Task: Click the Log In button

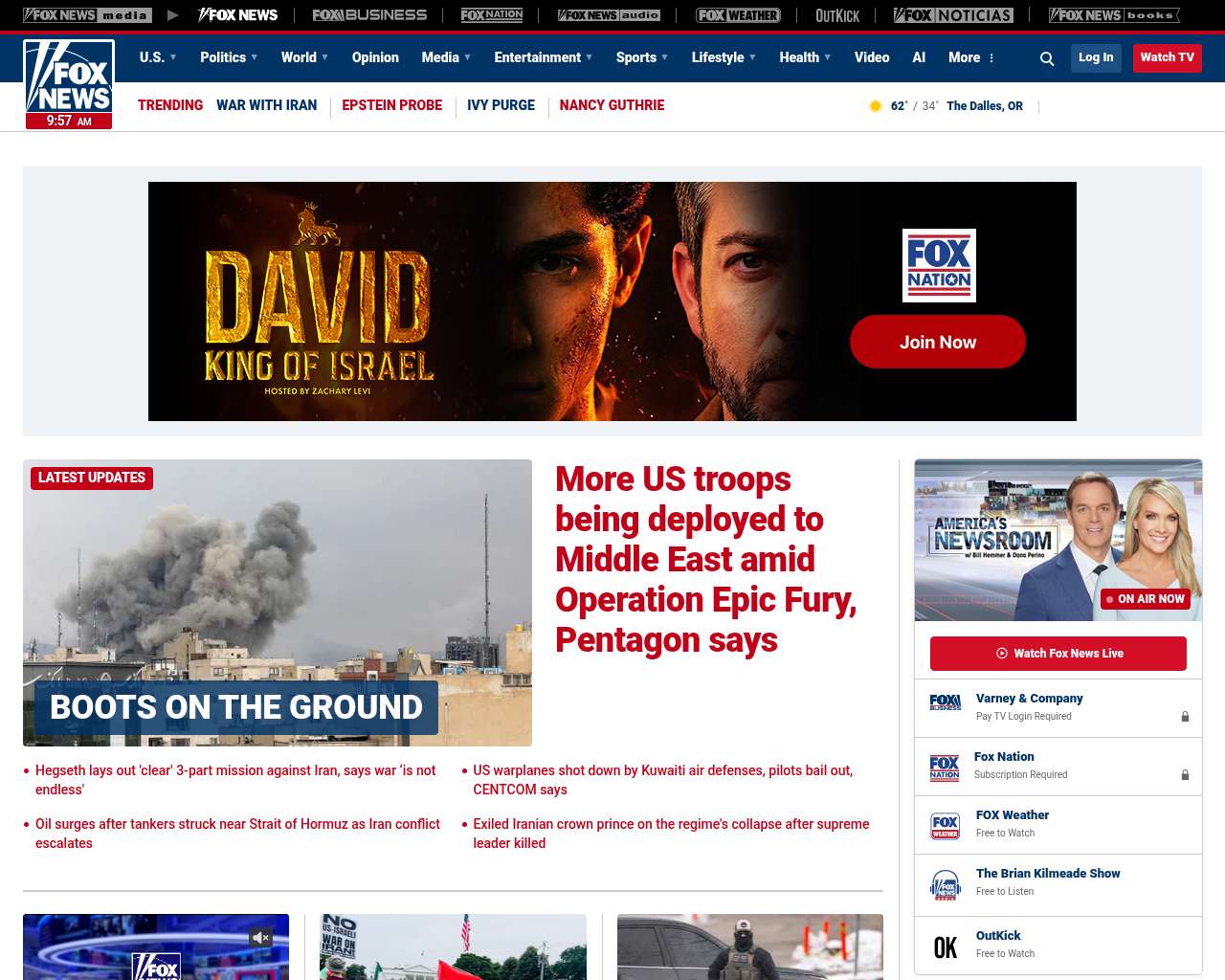Action: [x=1096, y=57]
